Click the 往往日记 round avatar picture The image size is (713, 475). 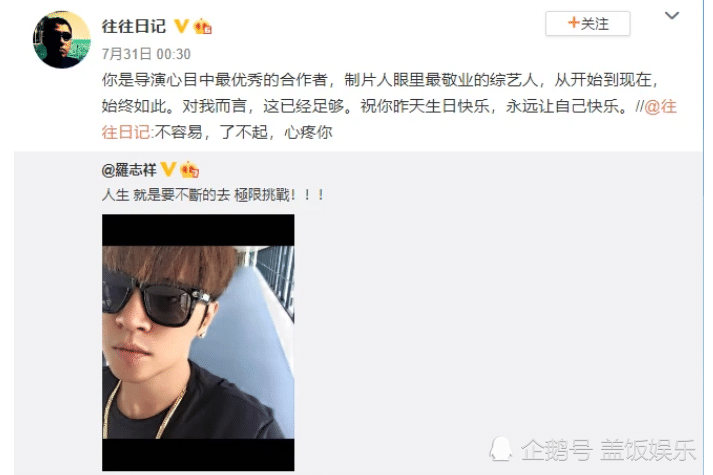point(62,40)
